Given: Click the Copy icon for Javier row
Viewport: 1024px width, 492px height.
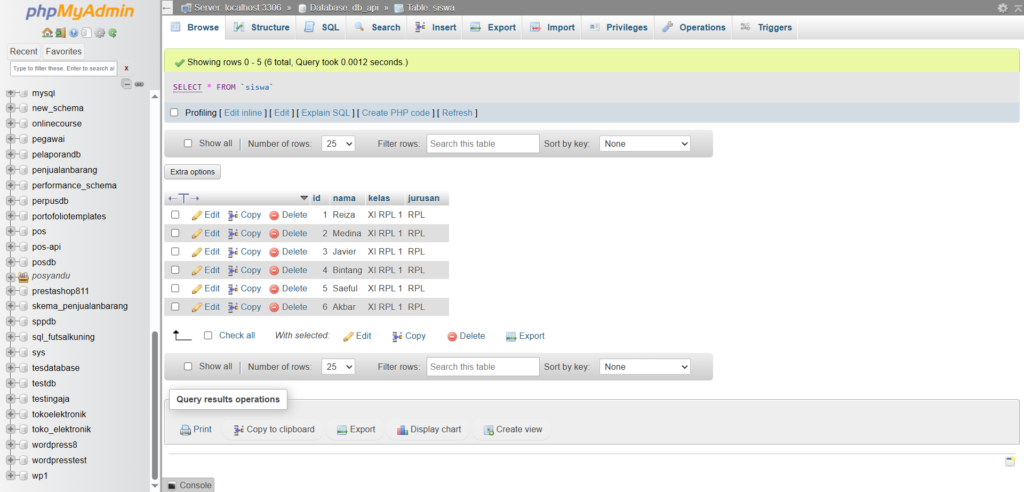Looking at the screenshot, I should point(233,252).
